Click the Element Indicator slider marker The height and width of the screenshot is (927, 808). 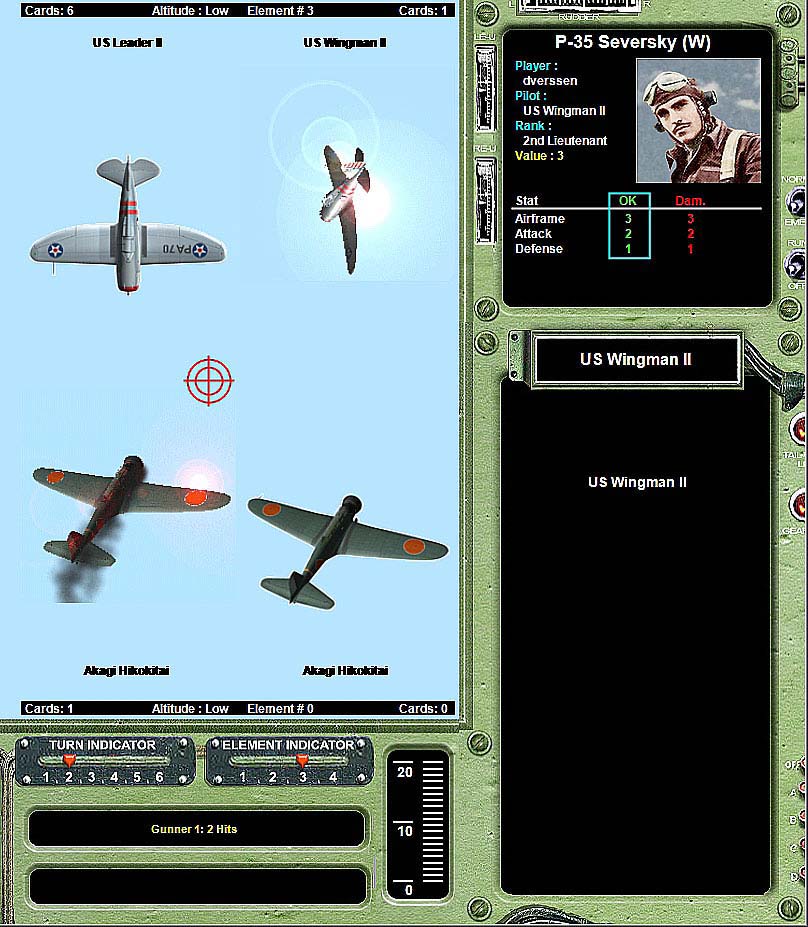(302, 761)
